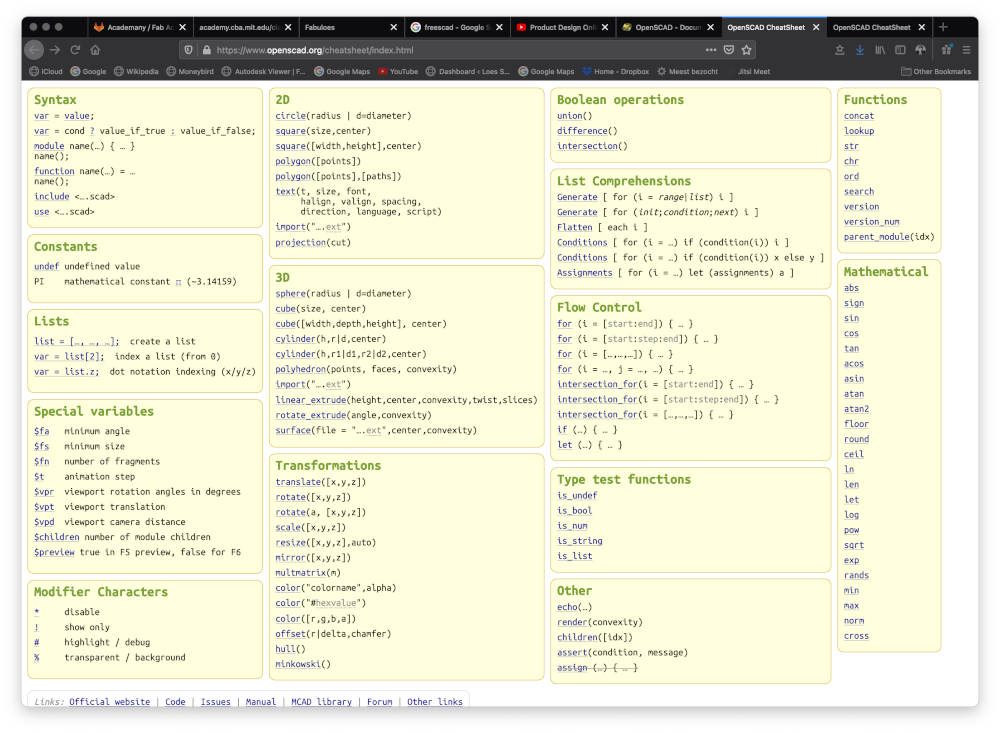This screenshot has width=1000, height=733.
Task: Open the $preview special variable link
Action: coord(54,552)
